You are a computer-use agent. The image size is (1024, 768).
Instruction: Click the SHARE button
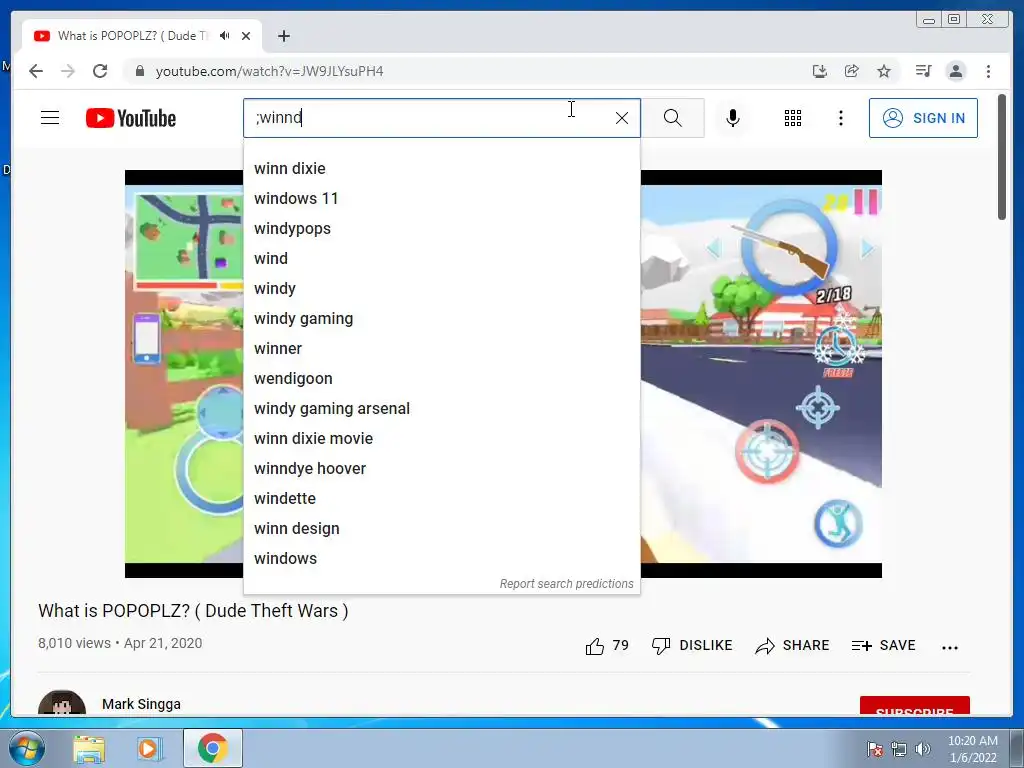pyautogui.click(x=792, y=646)
